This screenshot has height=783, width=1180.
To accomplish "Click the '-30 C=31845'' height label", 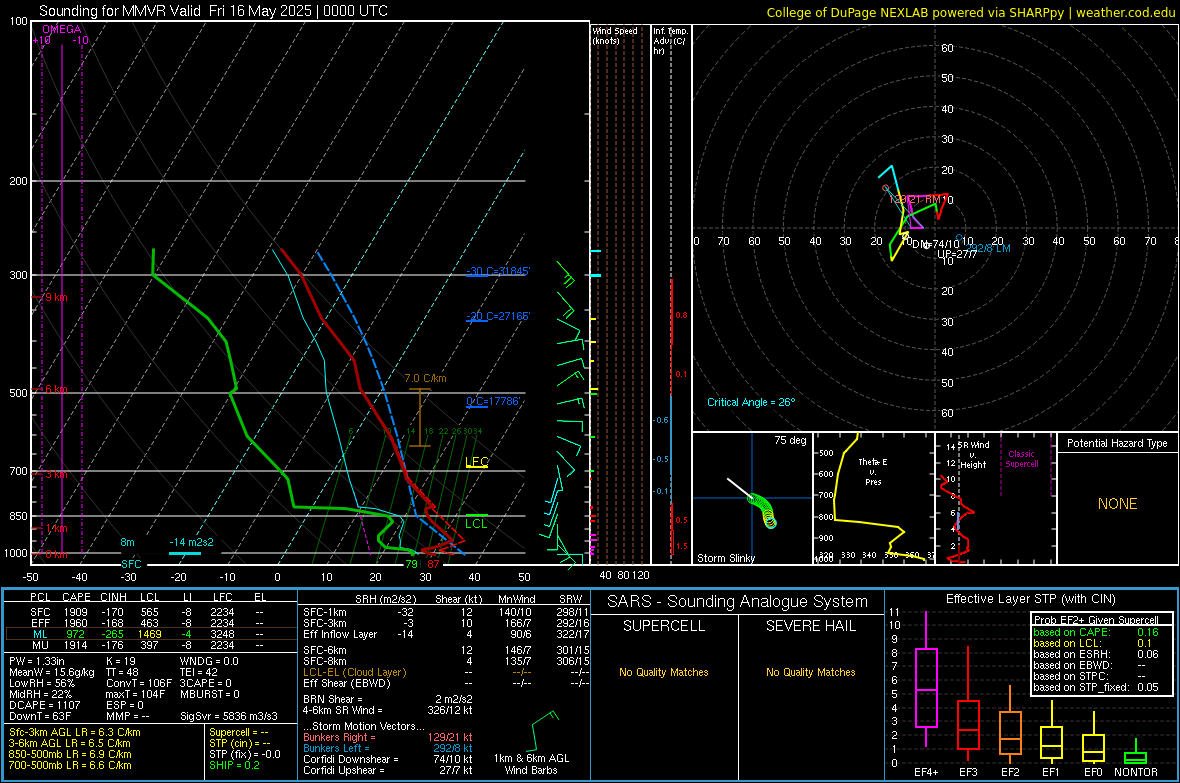I will coord(498,271).
